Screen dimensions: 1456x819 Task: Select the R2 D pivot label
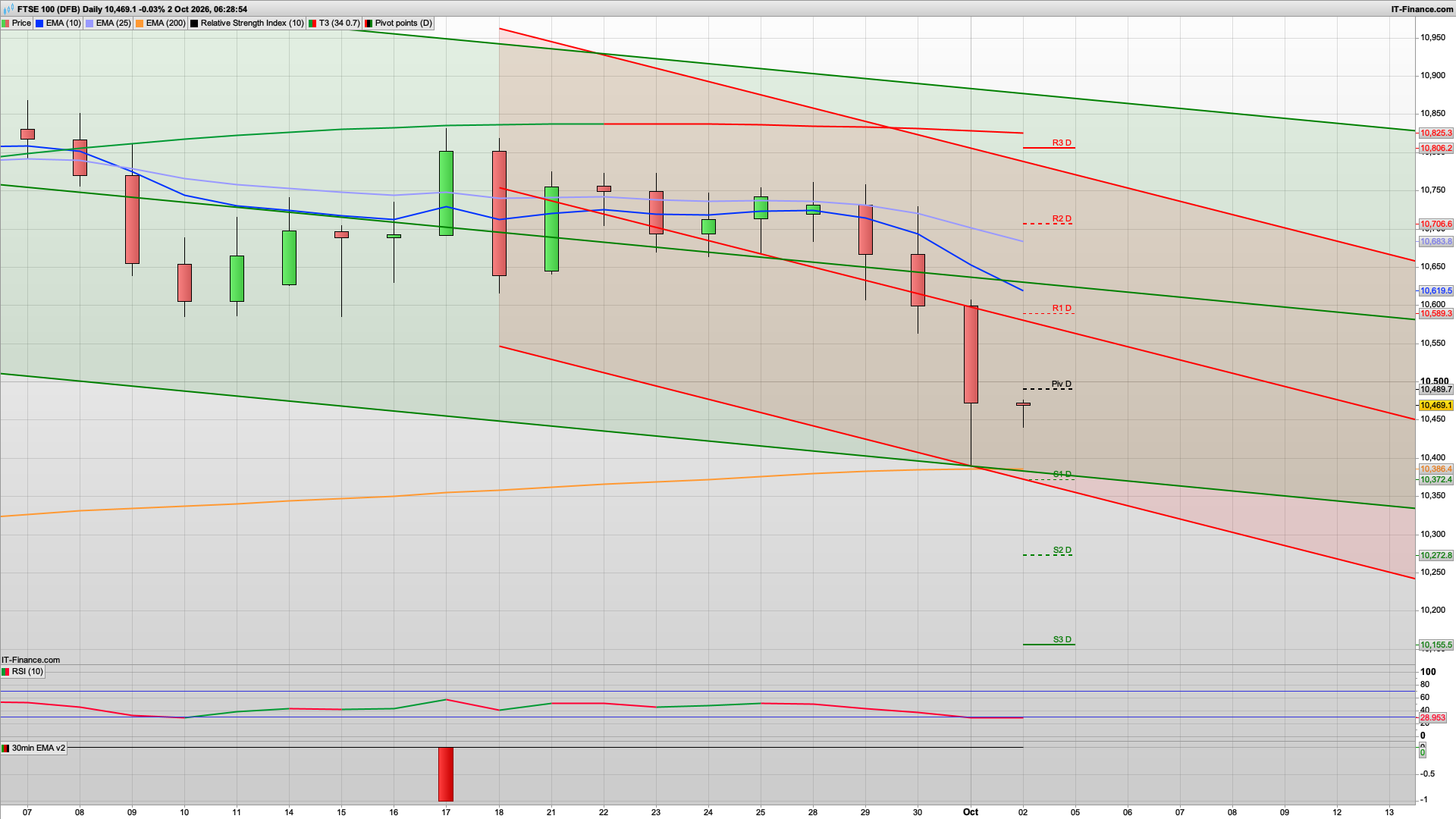pos(1062,218)
